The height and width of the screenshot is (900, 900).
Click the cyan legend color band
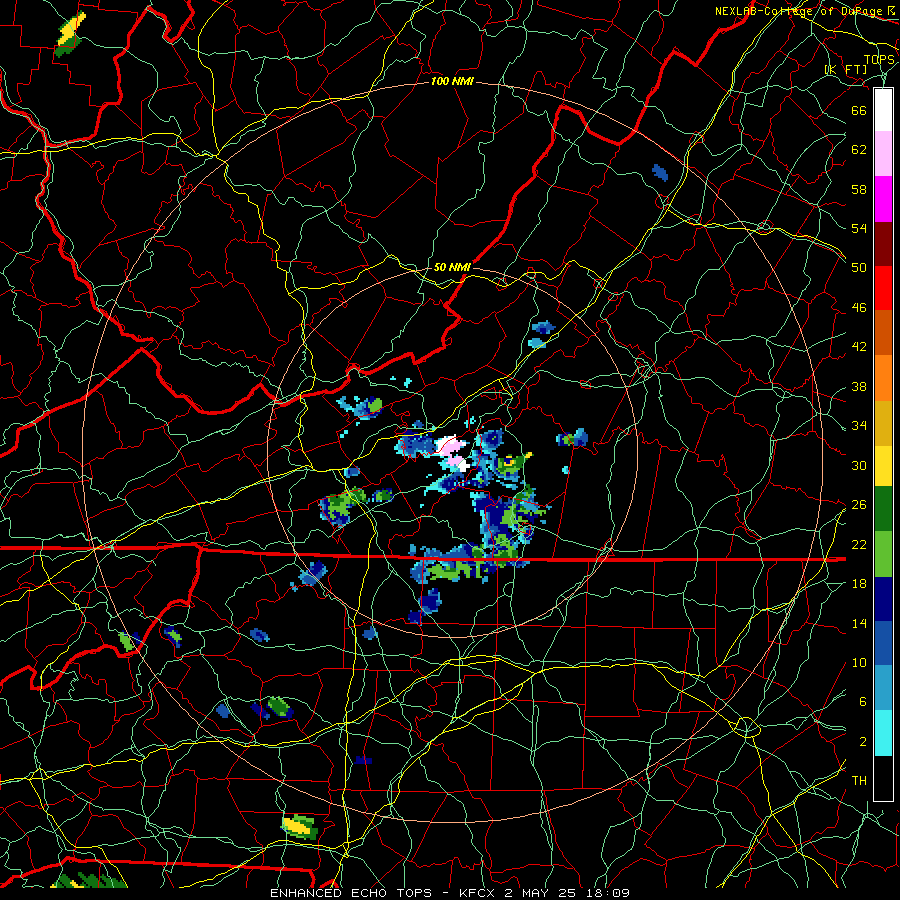pyautogui.click(x=883, y=733)
